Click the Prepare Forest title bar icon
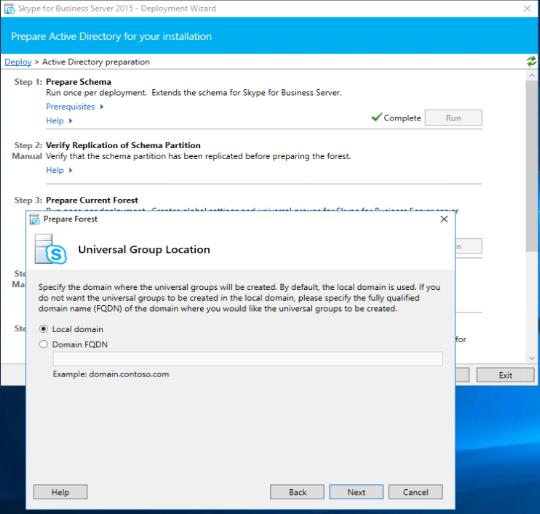This screenshot has height=514, width=540. click(34, 219)
